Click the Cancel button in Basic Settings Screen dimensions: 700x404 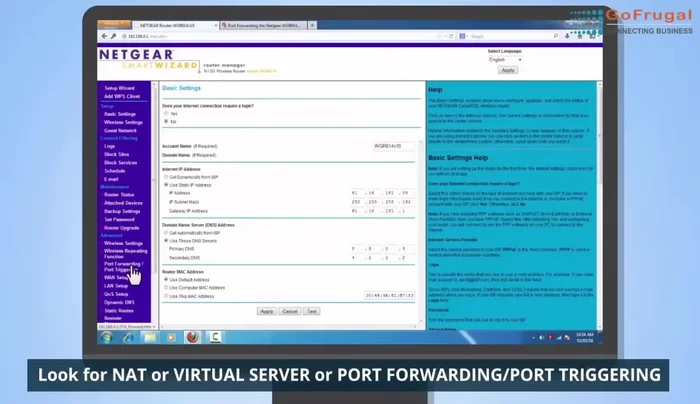point(290,311)
